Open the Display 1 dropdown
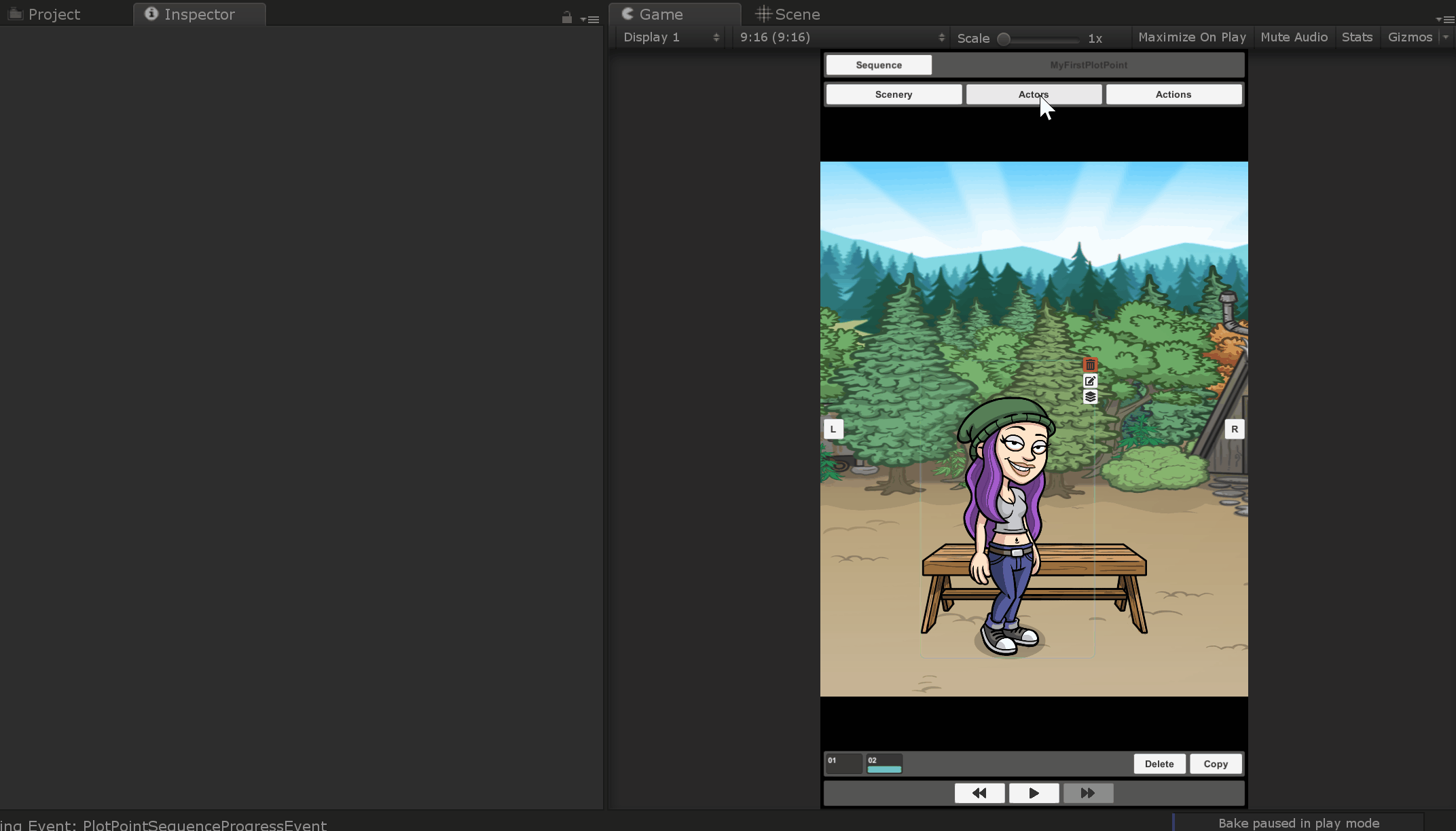 tap(670, 37)
